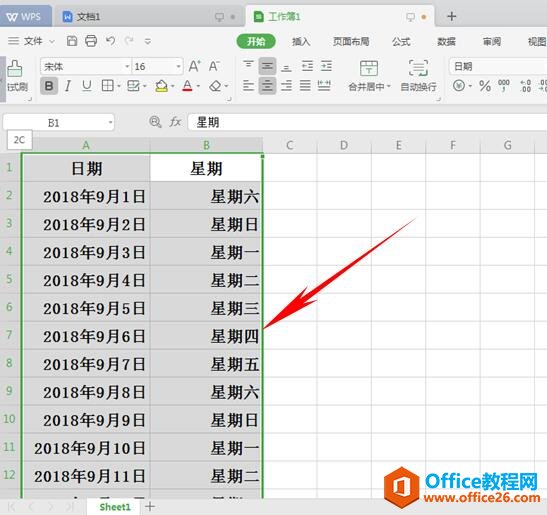This screenshot has width=547, height=515.
Task: Open font size dropdown 16
Action: (x=178, y=66)
